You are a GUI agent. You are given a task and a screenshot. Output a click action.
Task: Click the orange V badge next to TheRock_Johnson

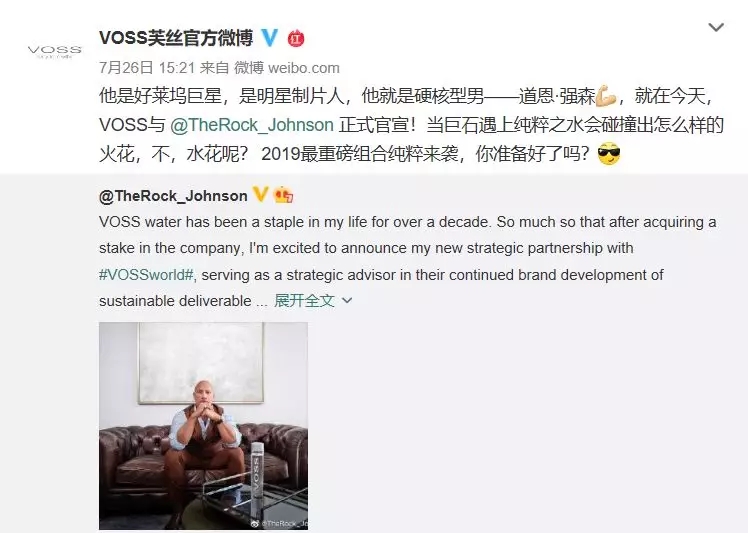[260, 194]
